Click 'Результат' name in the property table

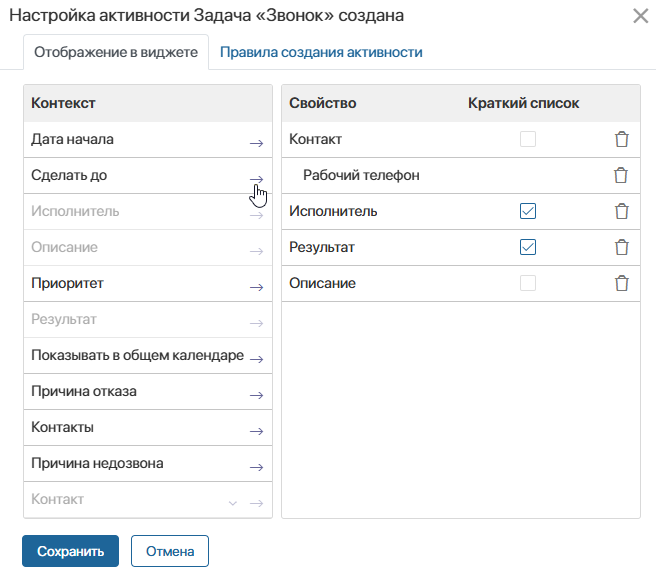pyautogui.click(x=322, y=247)
